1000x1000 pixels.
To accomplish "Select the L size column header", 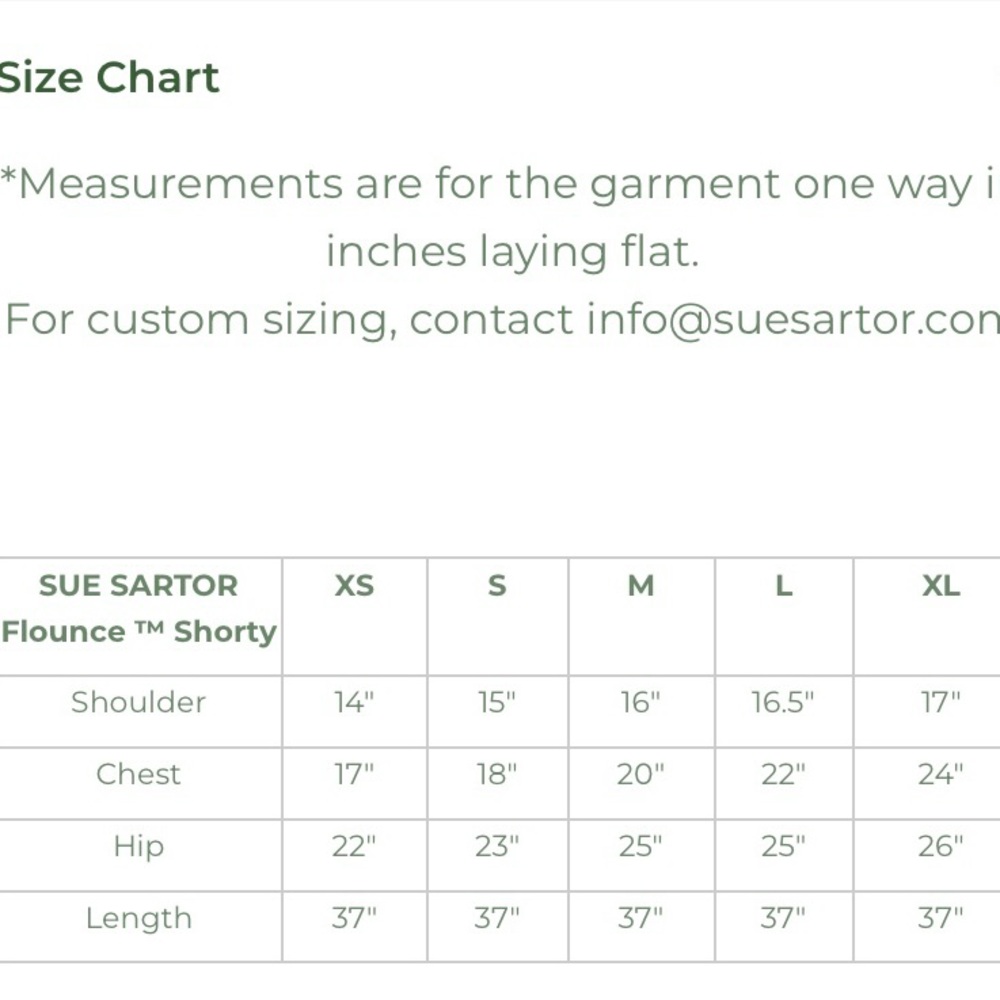I will coord(784,585).
